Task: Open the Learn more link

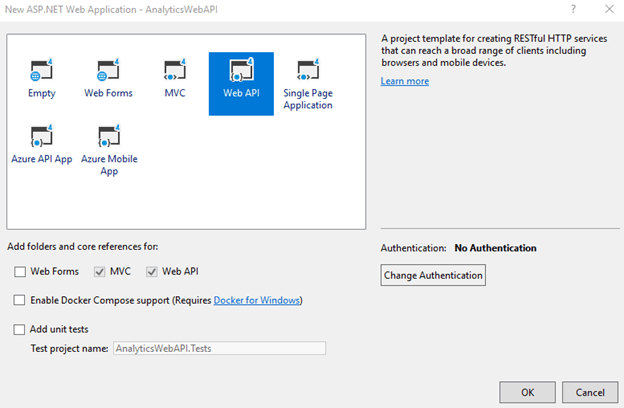Action: click(405, 81)
